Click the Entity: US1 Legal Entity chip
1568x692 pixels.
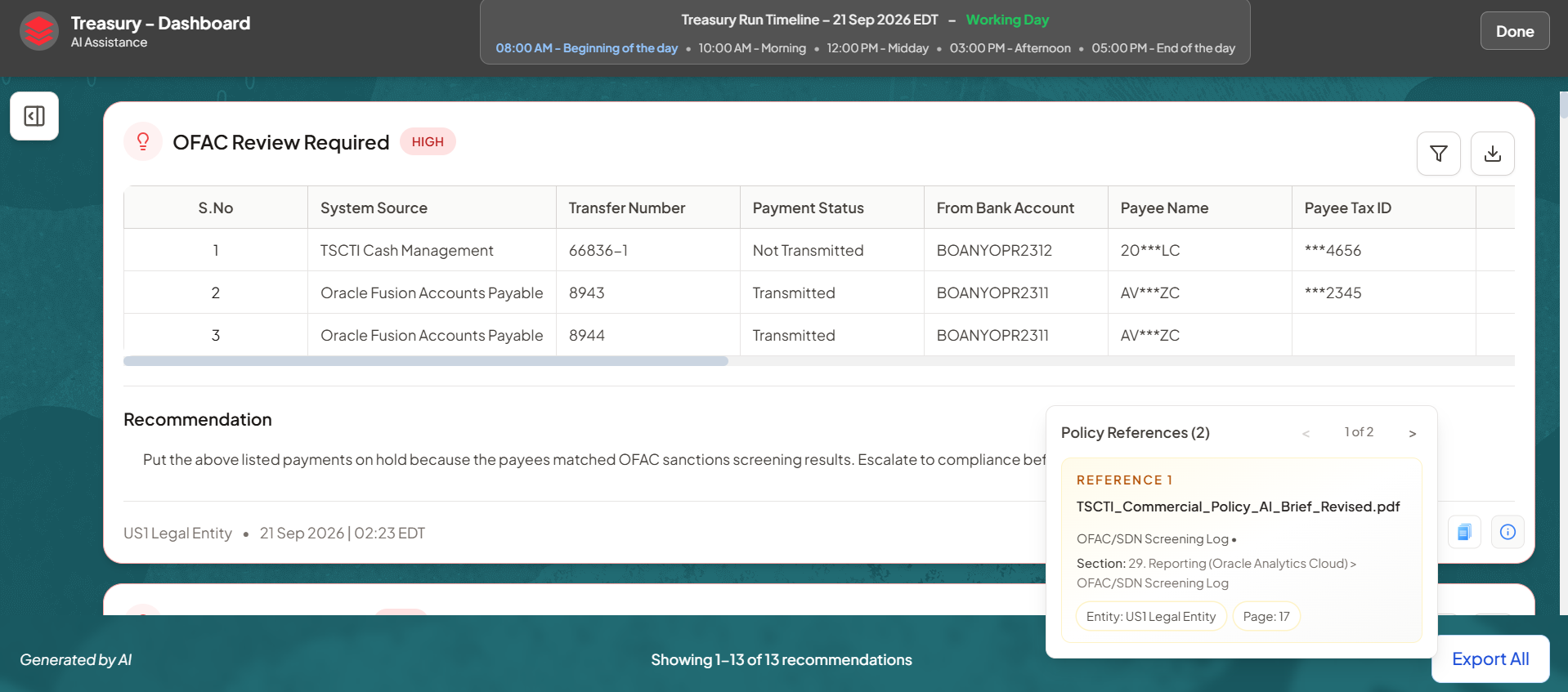(1151, 616)
